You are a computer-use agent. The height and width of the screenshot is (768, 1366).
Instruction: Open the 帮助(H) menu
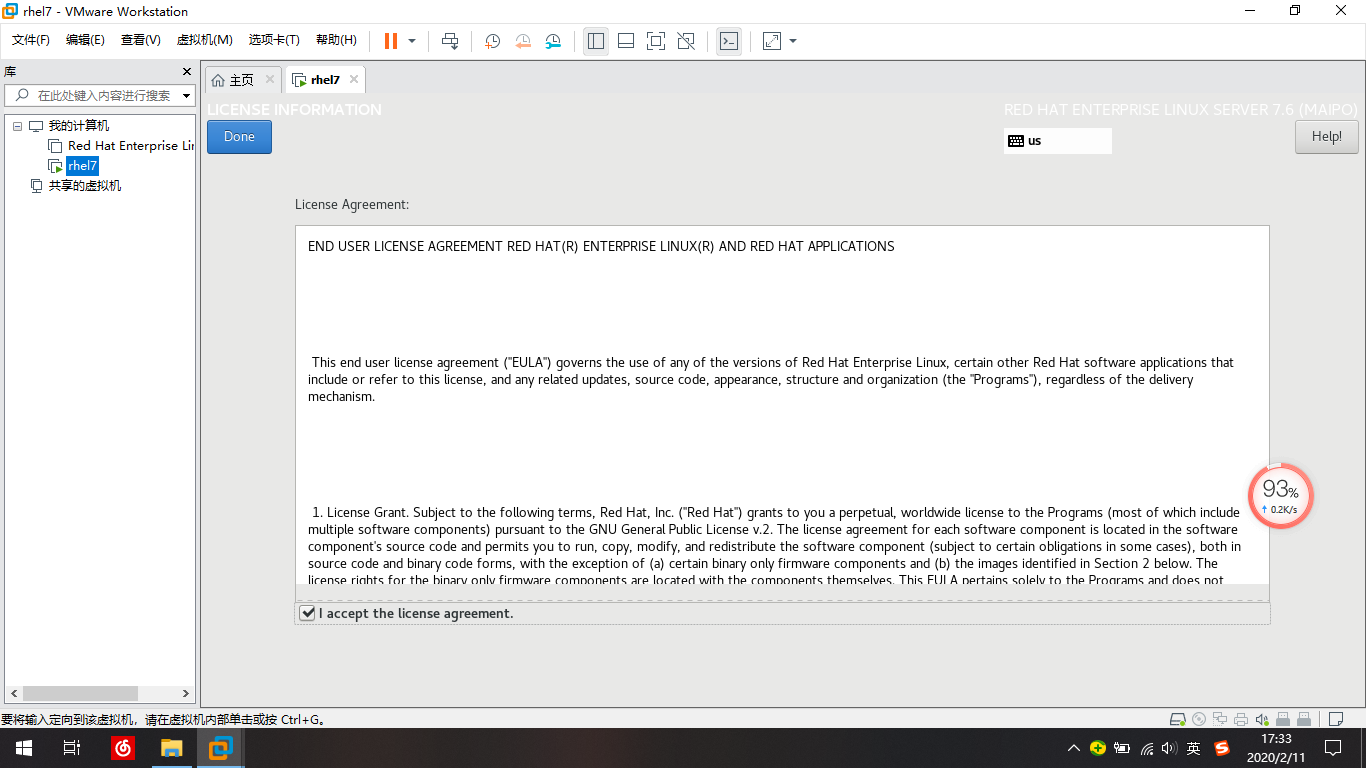click(336, 40)
